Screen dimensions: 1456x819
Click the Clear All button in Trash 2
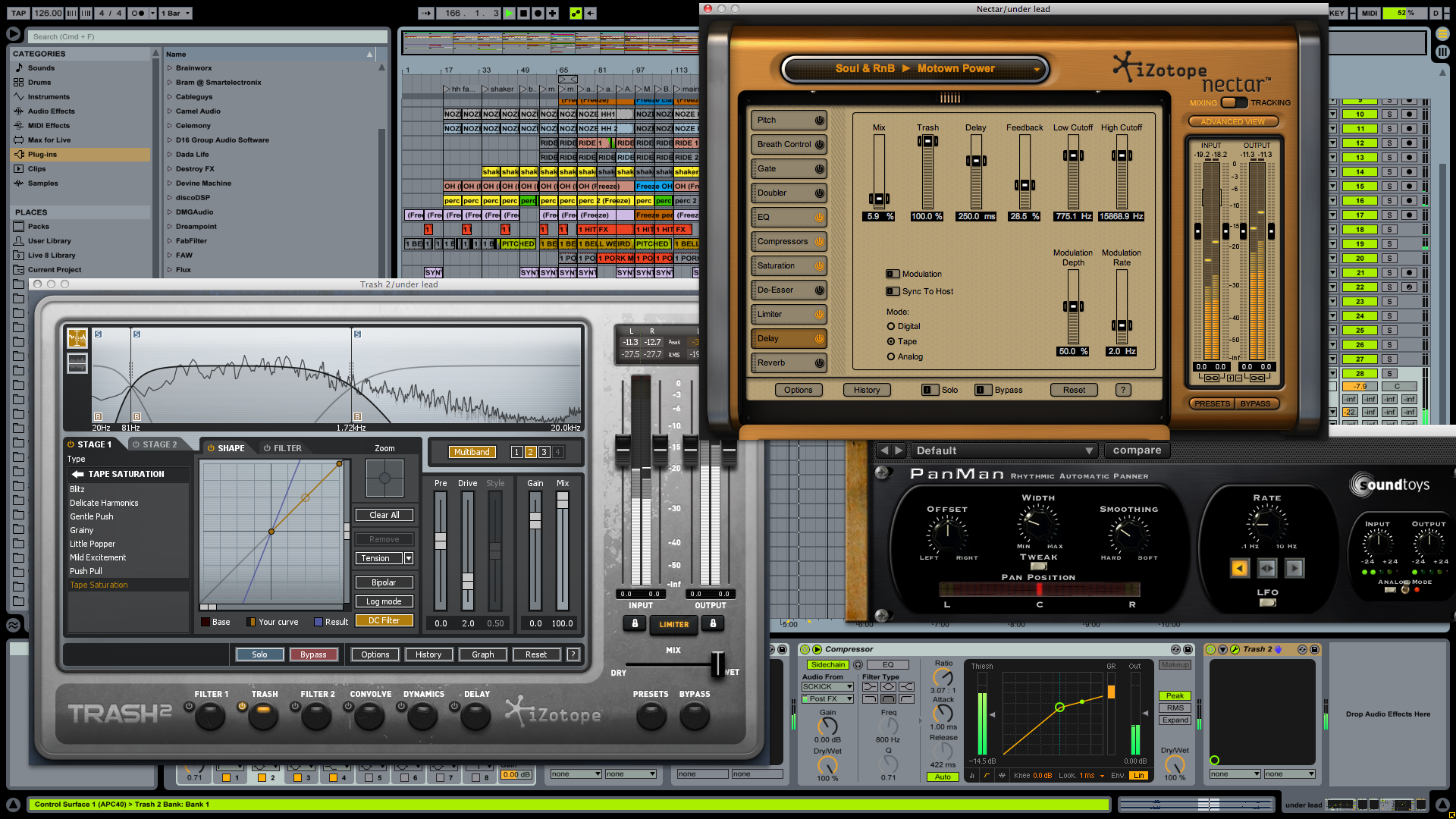pyautogui.click(x=384, y=516)
